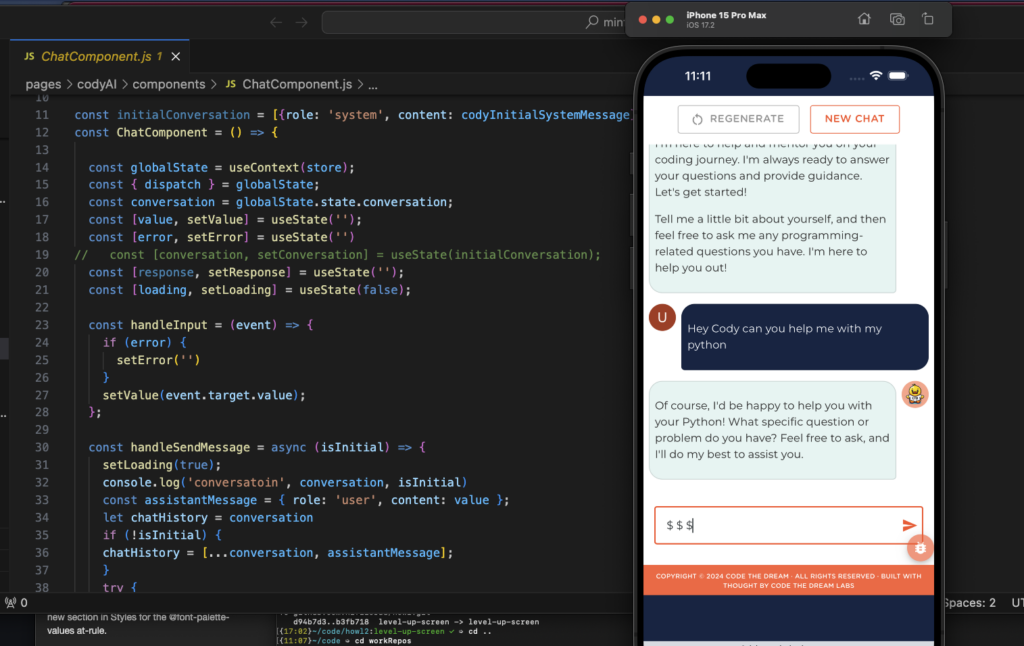Take a simulator screenshot via camera icon

(897, 19)
